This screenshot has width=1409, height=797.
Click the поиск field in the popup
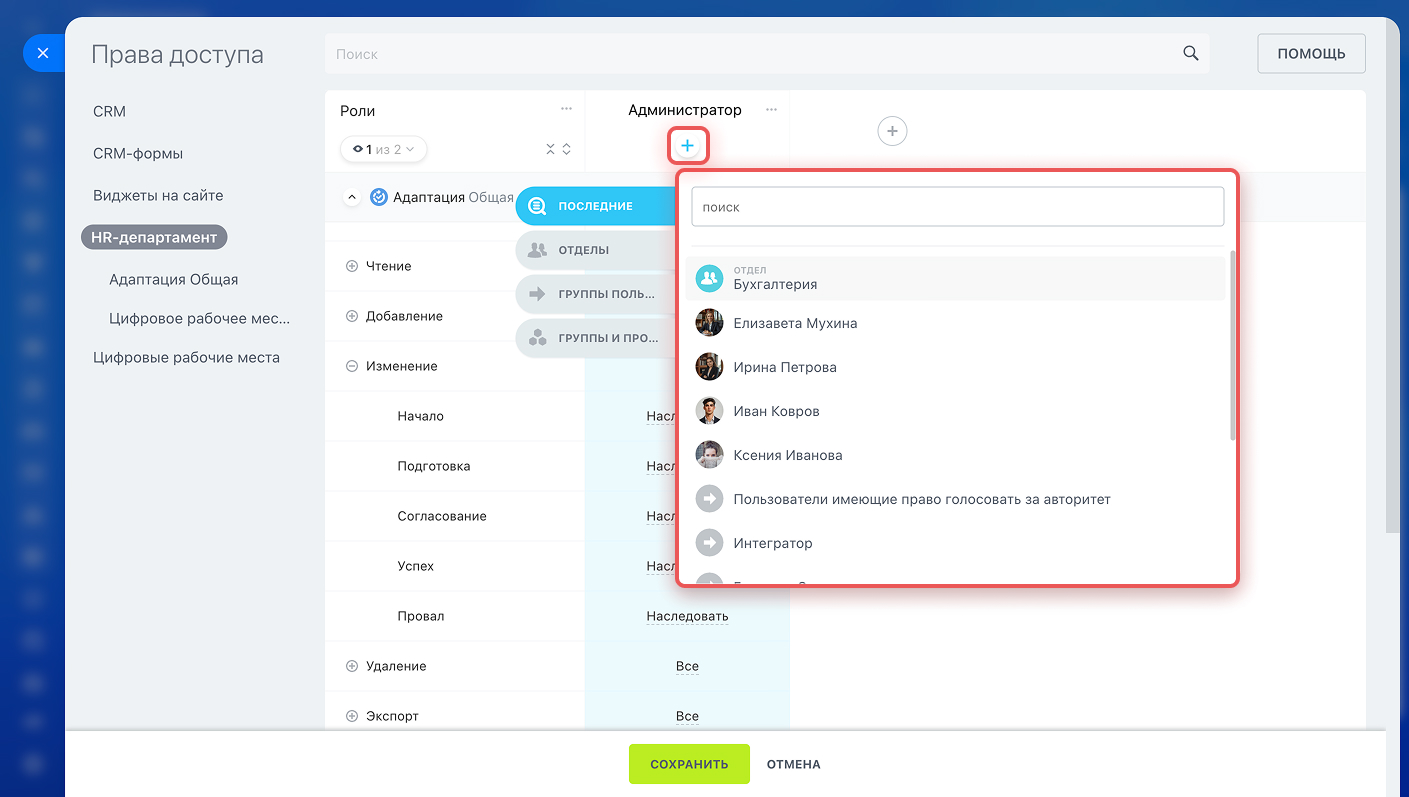click(957, 207)
